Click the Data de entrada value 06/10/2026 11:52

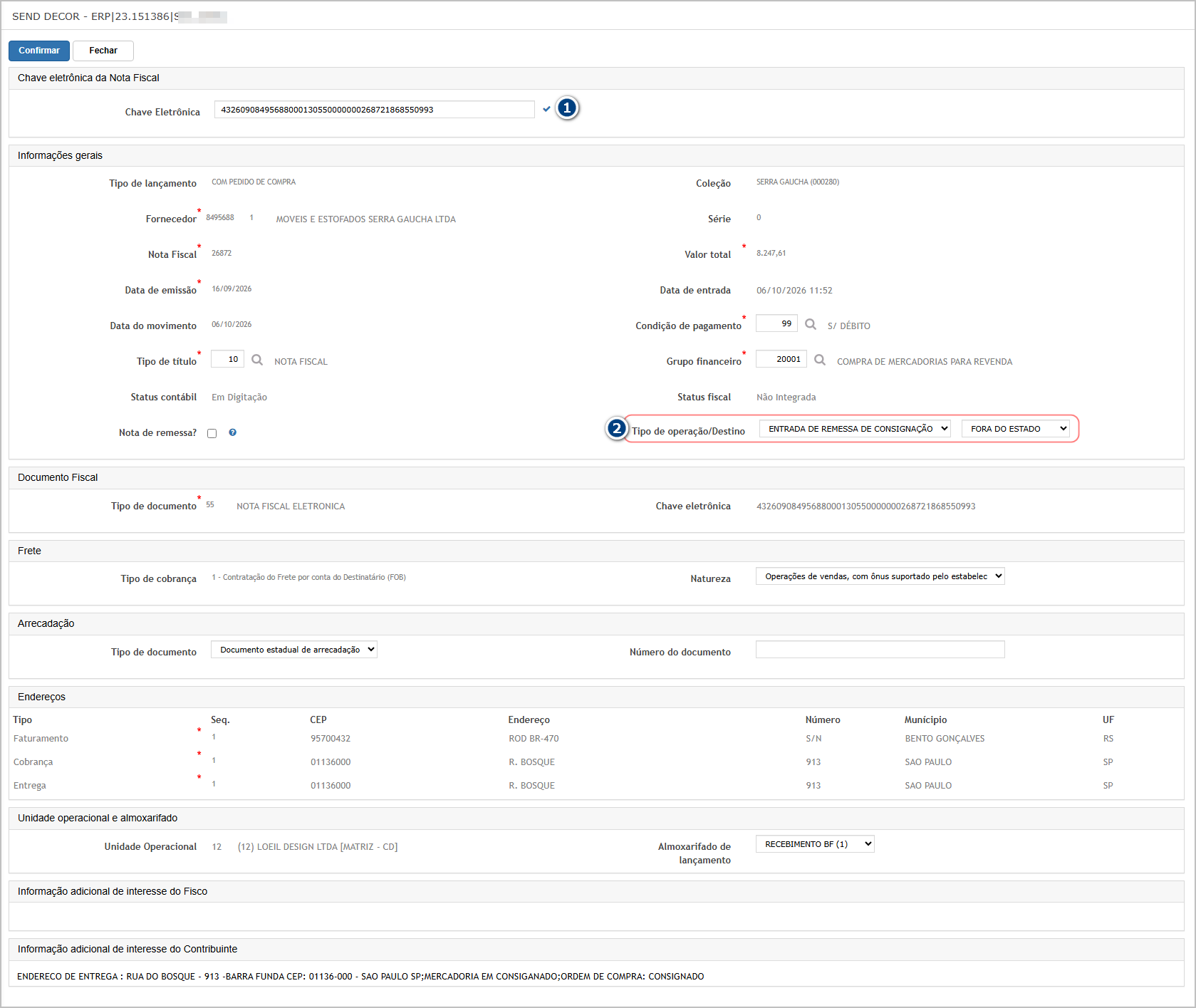click(794, 291)
